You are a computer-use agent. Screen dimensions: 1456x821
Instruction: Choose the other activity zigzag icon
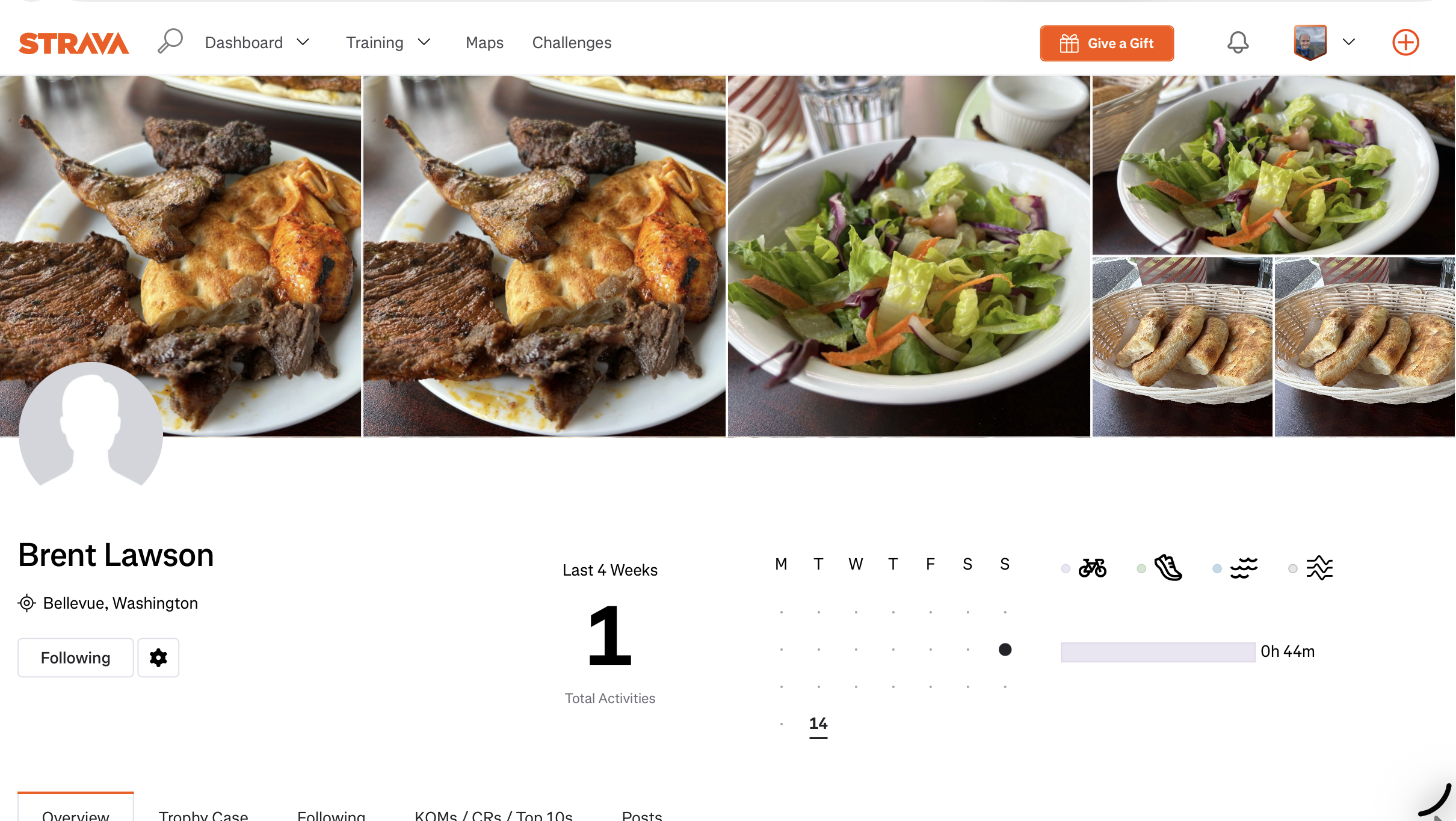coord(1319,567)
